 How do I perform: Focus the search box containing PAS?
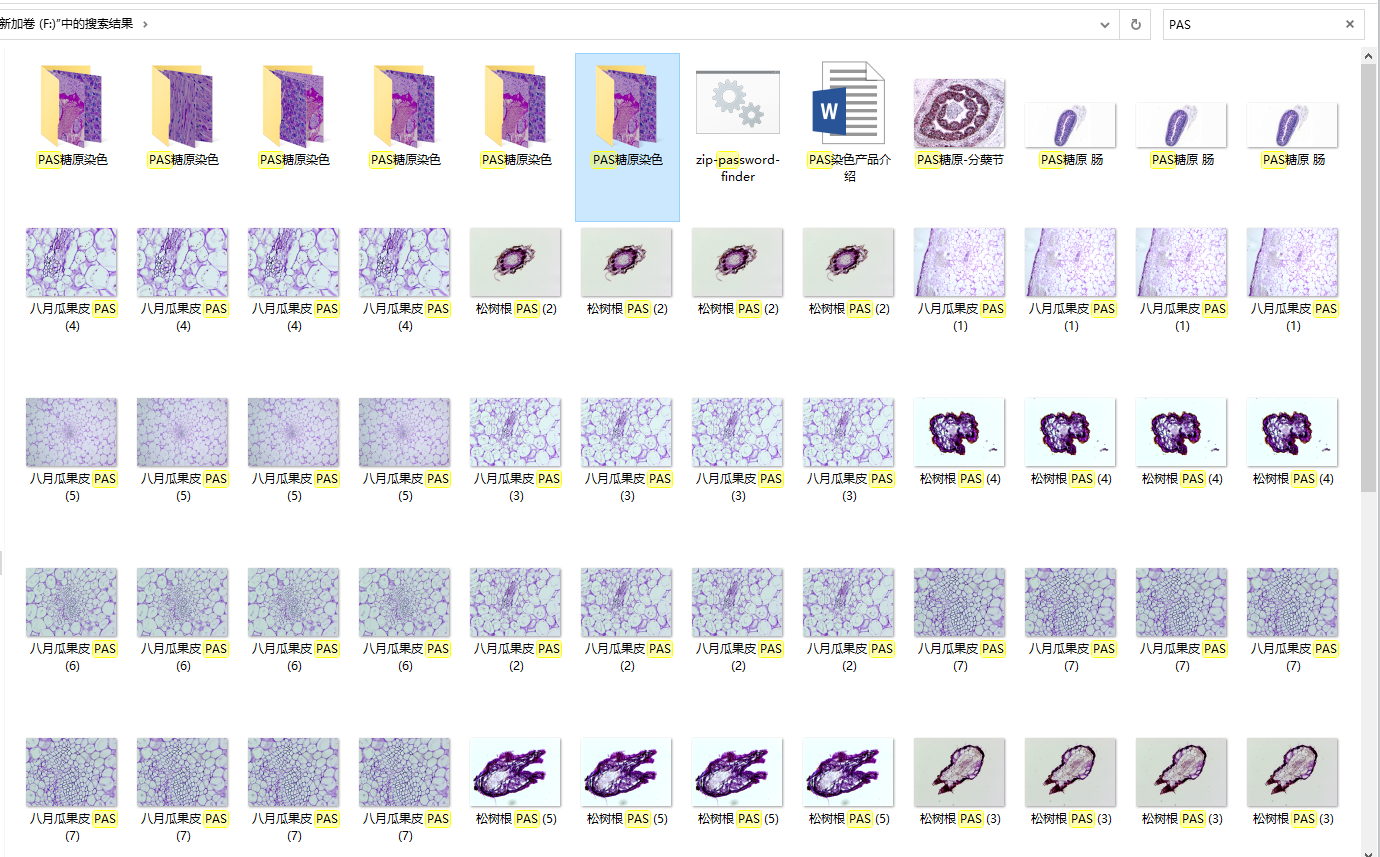[x=1250, y=25]
